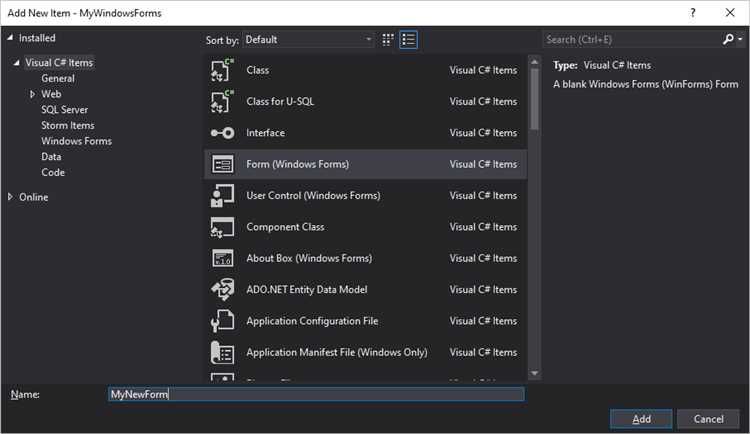Click the search magnifier icon
The height and width of the screenshot is (434, 750).
click(x=728, y=39)
